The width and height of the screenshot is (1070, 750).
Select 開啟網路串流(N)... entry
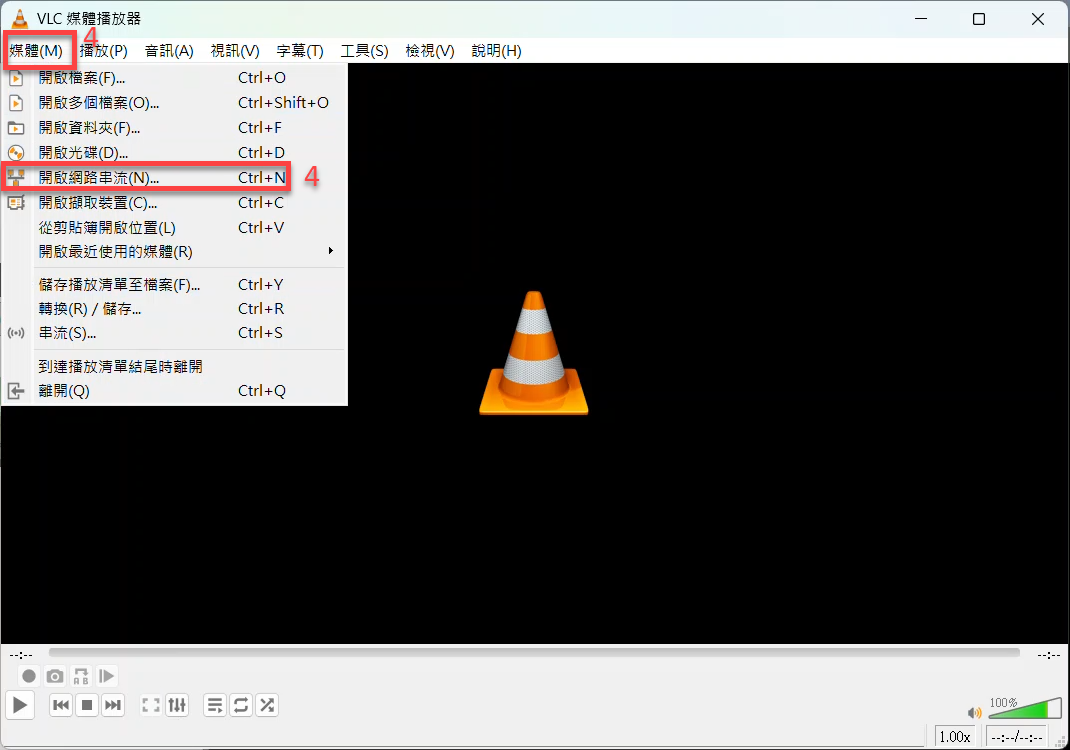click(175, 177)
